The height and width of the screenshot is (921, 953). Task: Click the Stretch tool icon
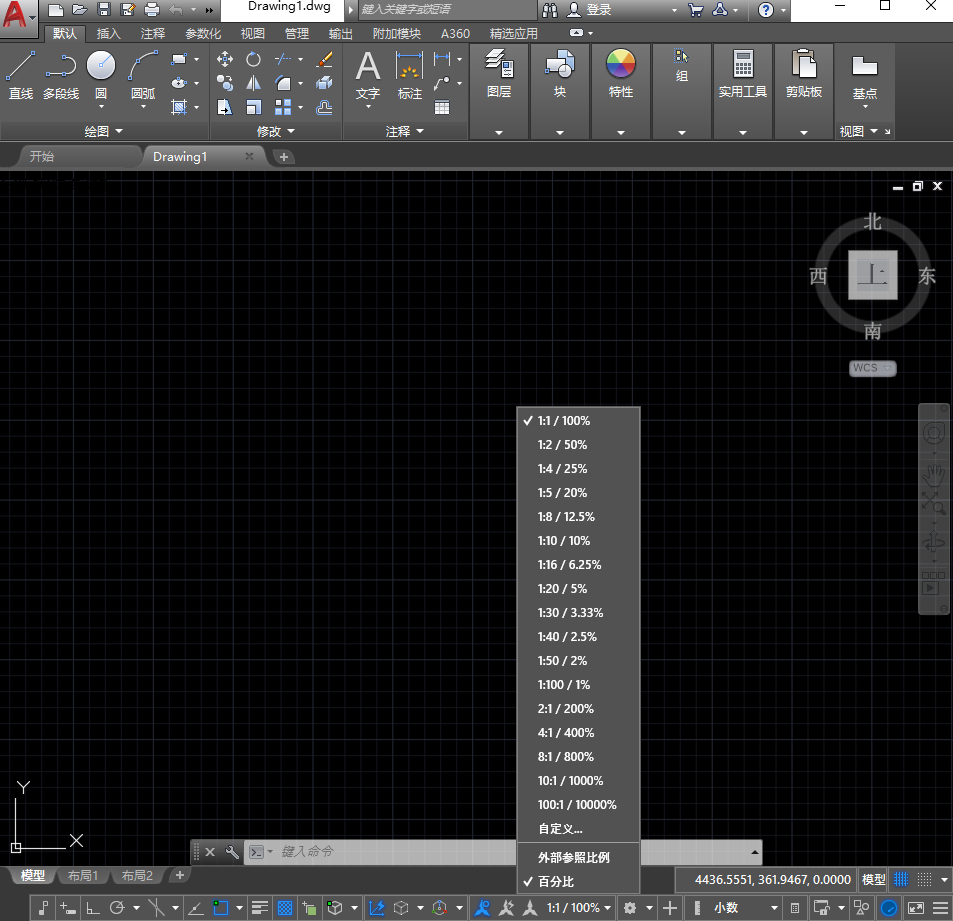(225, 108)
